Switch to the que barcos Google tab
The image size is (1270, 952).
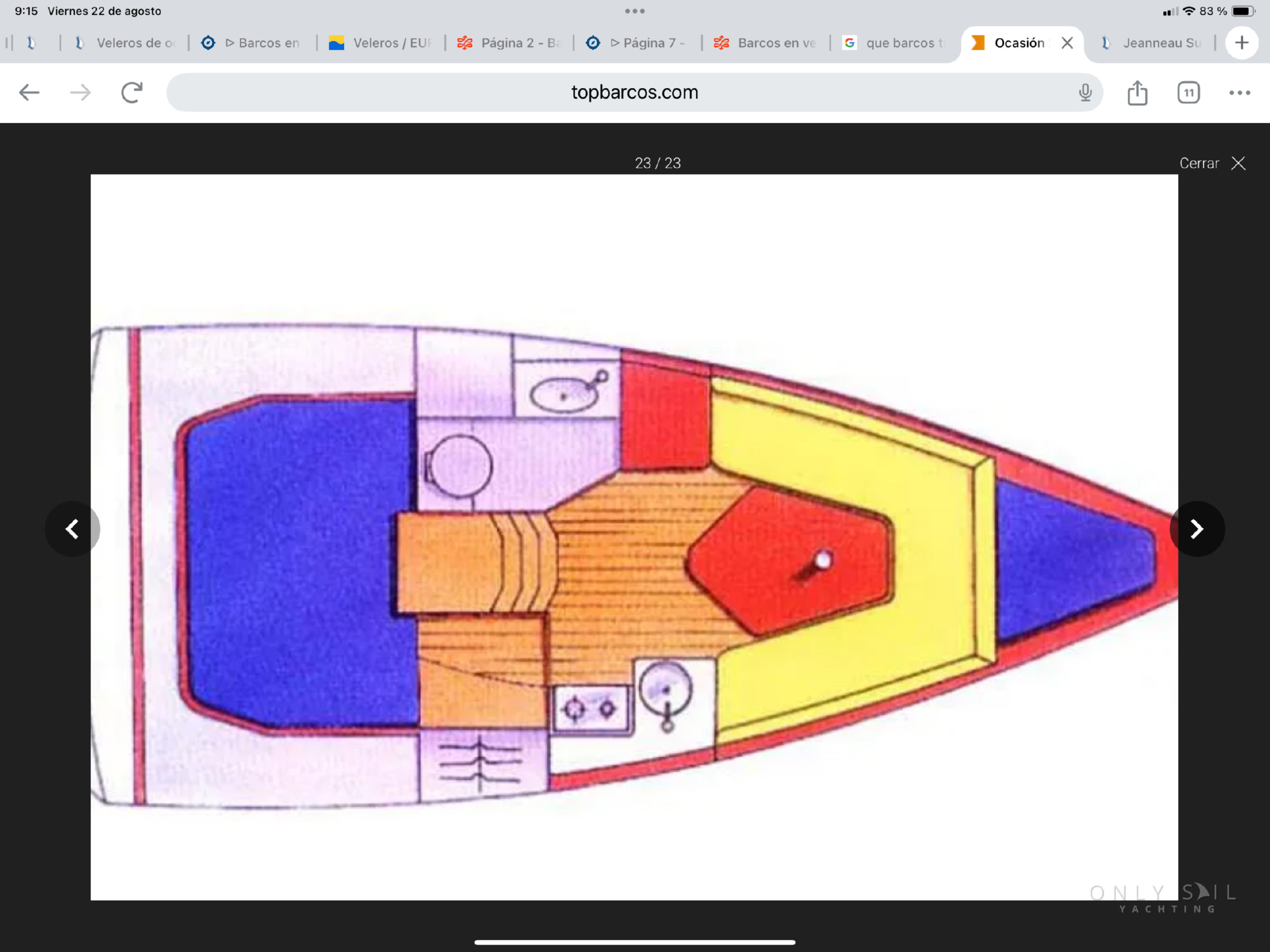click(x=894, y=43)
